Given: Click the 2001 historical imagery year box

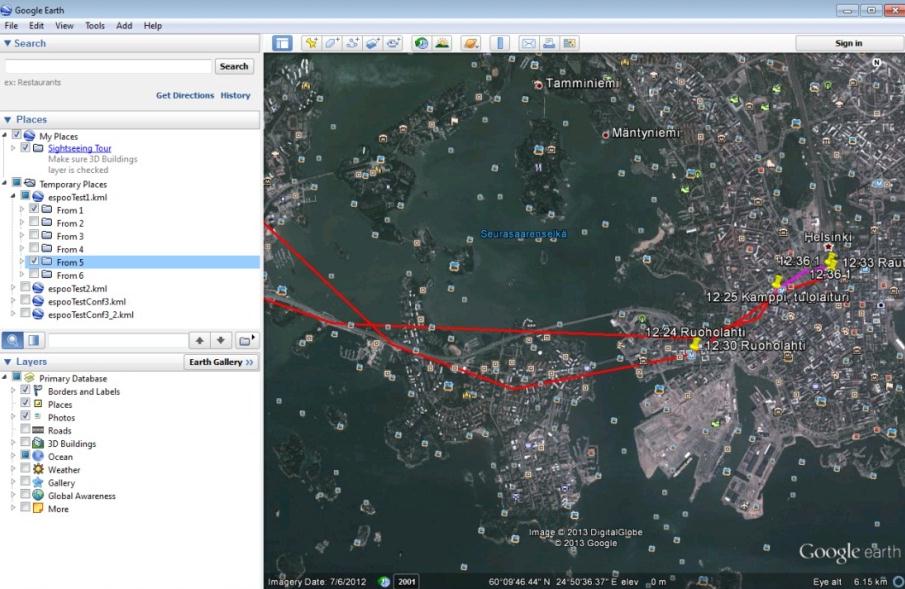Looking at the screenshot, I should pyautogui.click(x=406, y=581).
